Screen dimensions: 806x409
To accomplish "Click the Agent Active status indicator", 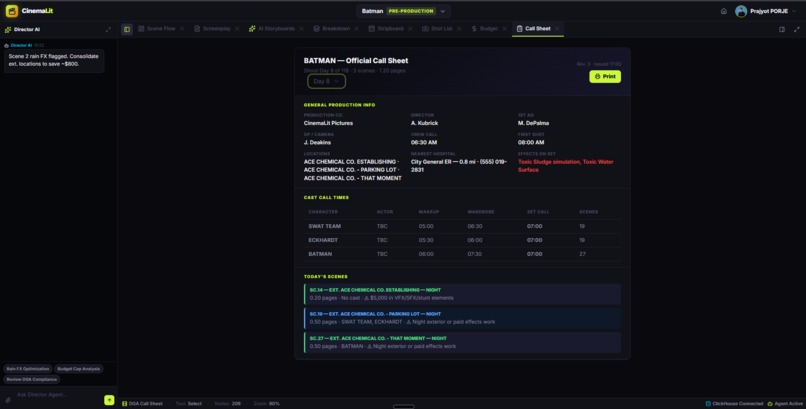I will click(x=785, y=404).
